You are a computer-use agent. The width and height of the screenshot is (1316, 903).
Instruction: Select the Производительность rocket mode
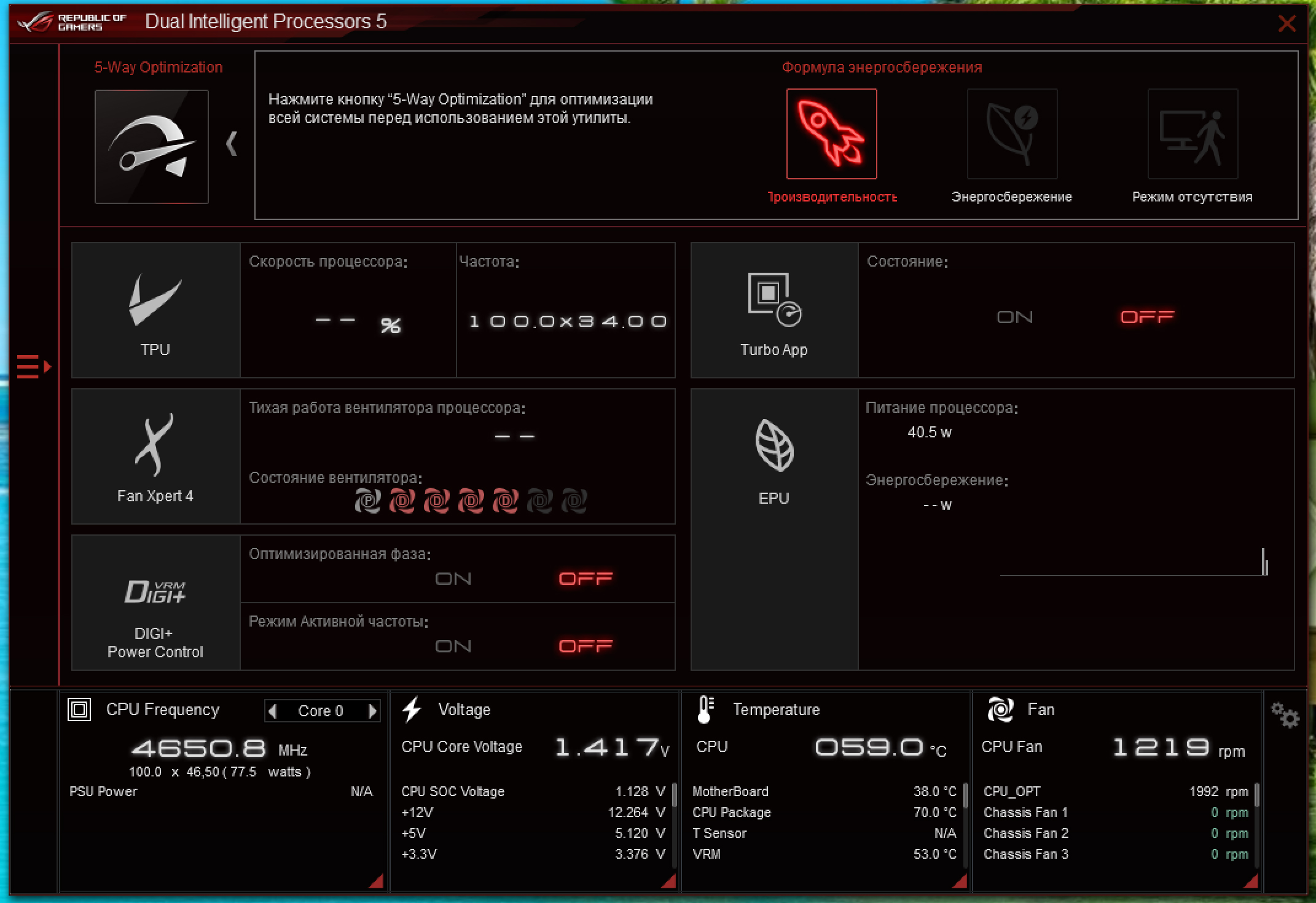click(831, 134)
